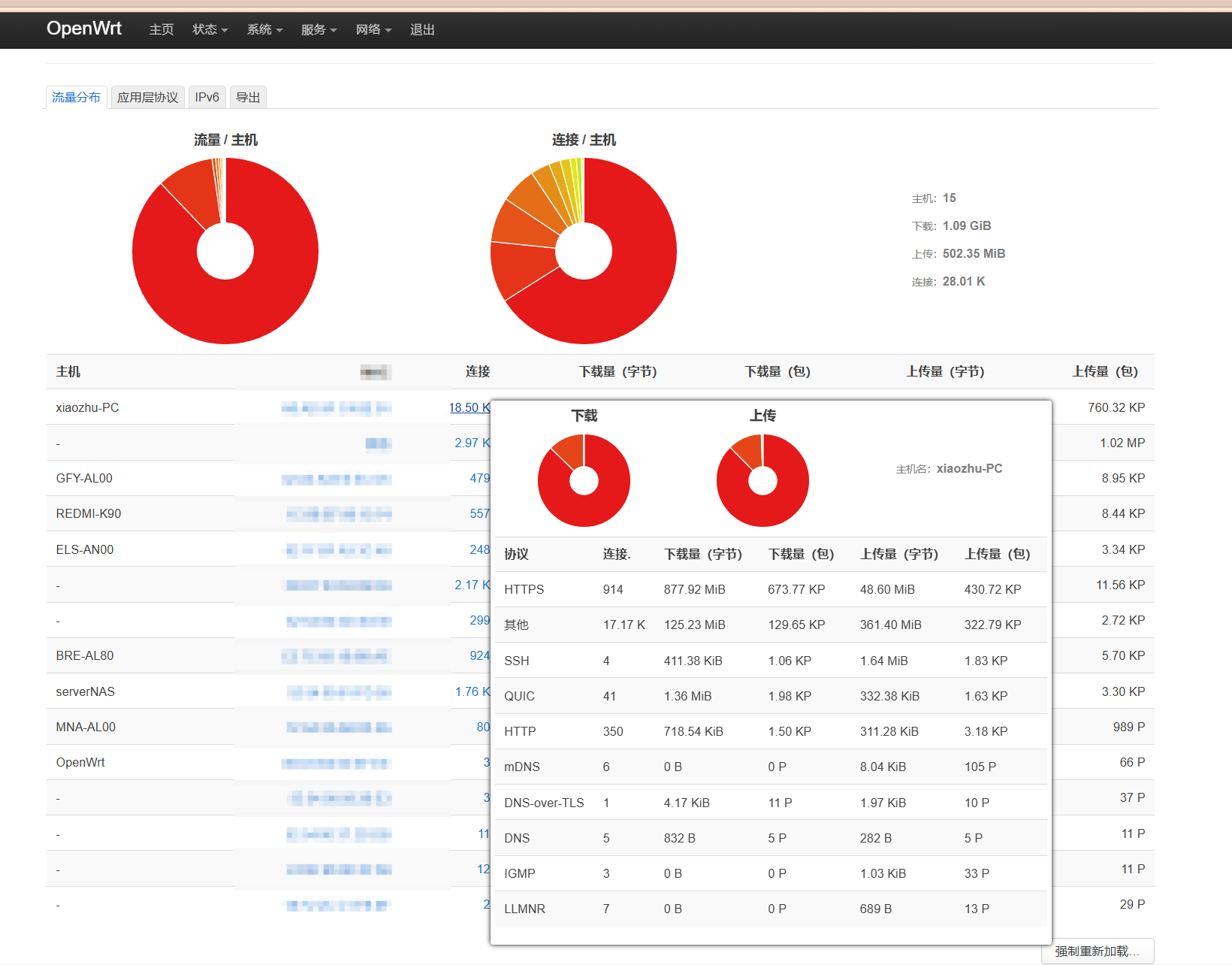
Task: Click the 361.40 MiB upload value for 其他
Action: [x=891, y=625]
